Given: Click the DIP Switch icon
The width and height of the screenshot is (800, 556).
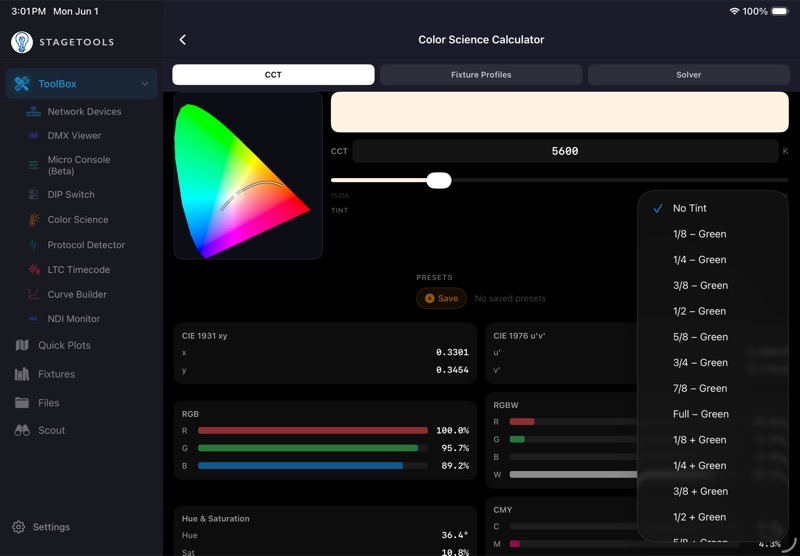Looking at the screenshot, I should [x=34, y=195].
